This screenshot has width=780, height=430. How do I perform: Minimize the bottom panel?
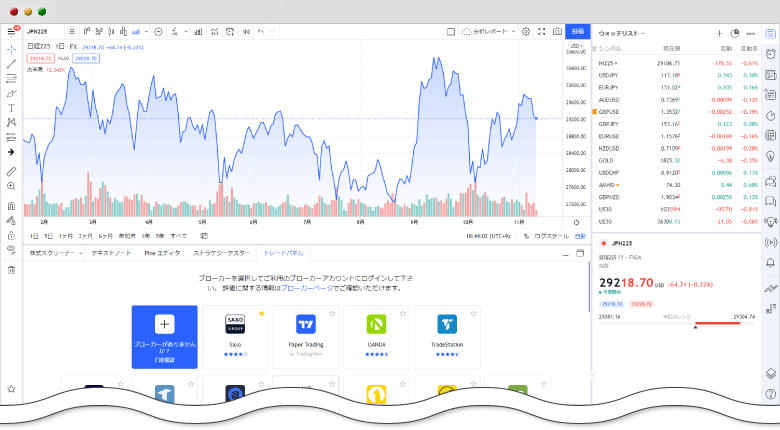tap(566, 254)
